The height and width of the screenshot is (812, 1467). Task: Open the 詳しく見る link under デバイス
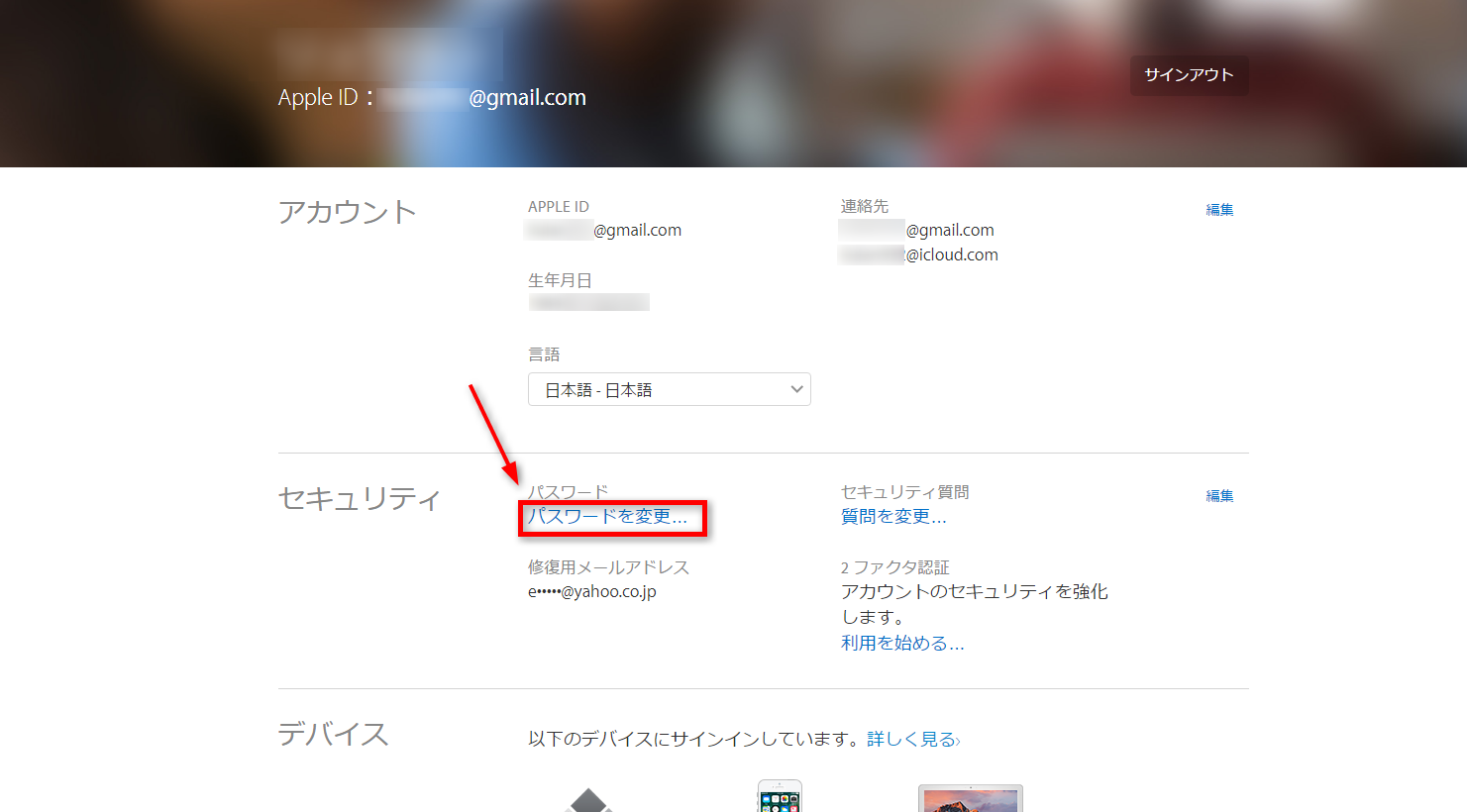point(913,739)
